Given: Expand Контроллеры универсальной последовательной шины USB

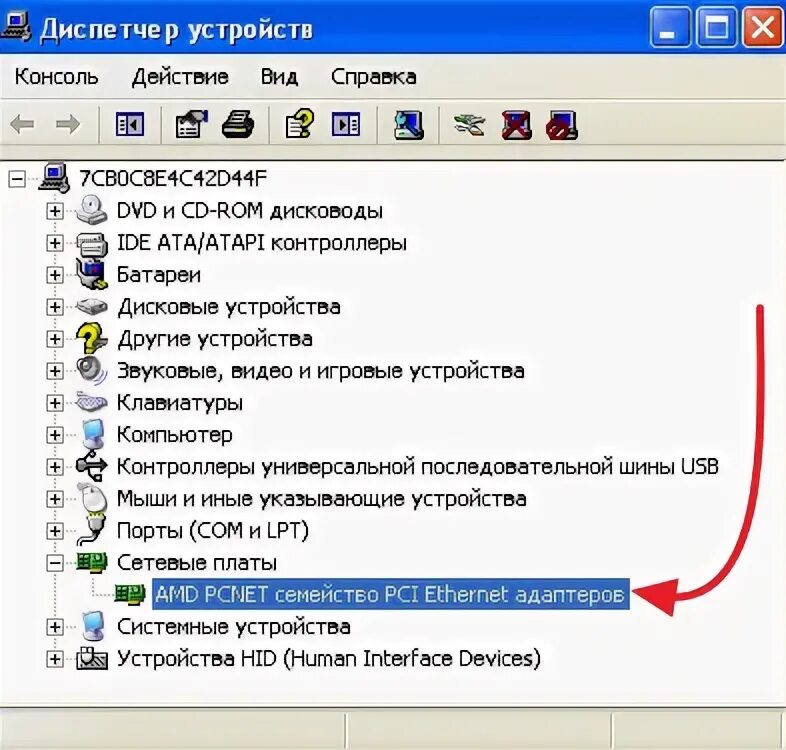Looking at the screenshot, I should 55,467.
